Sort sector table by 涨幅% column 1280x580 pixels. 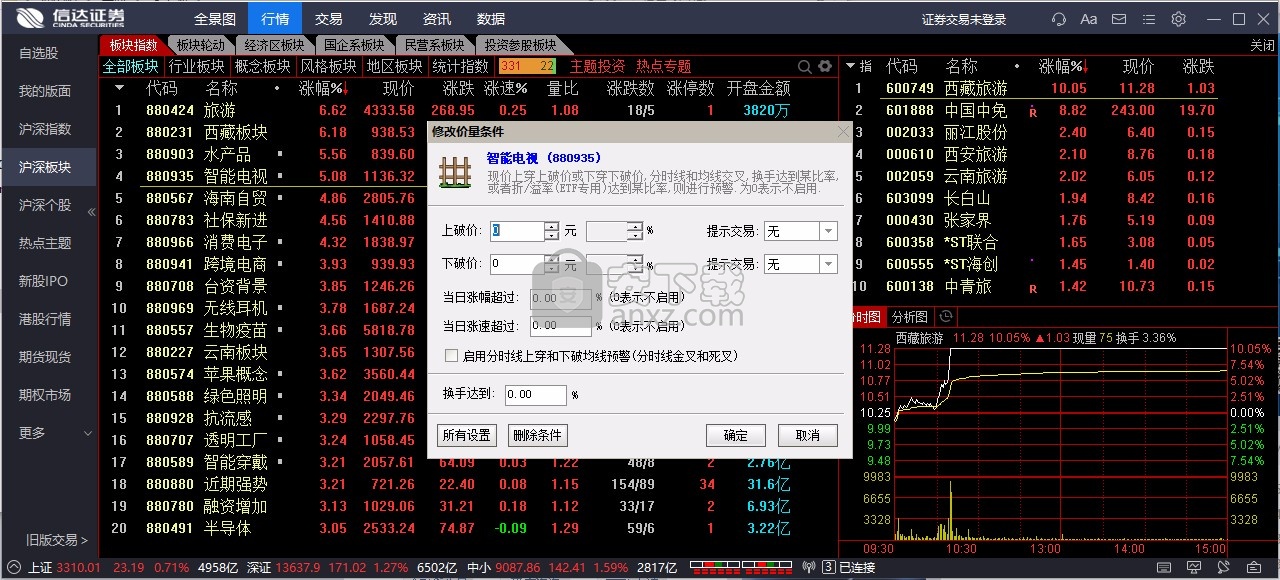pyautogui.click(x=322, y=88)
